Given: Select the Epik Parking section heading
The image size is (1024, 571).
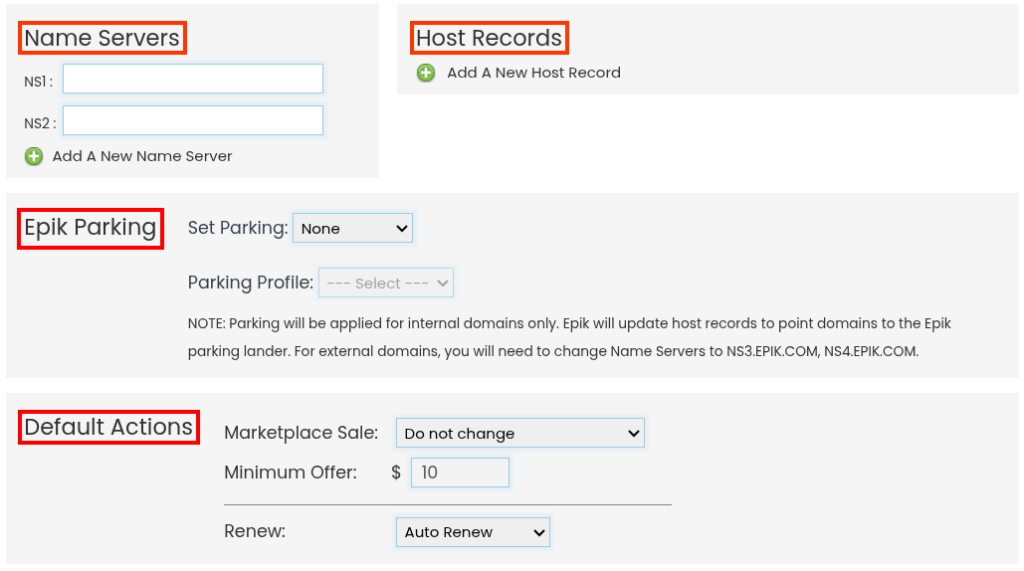Looking at the screenshot, I should [x=90, y=228].
